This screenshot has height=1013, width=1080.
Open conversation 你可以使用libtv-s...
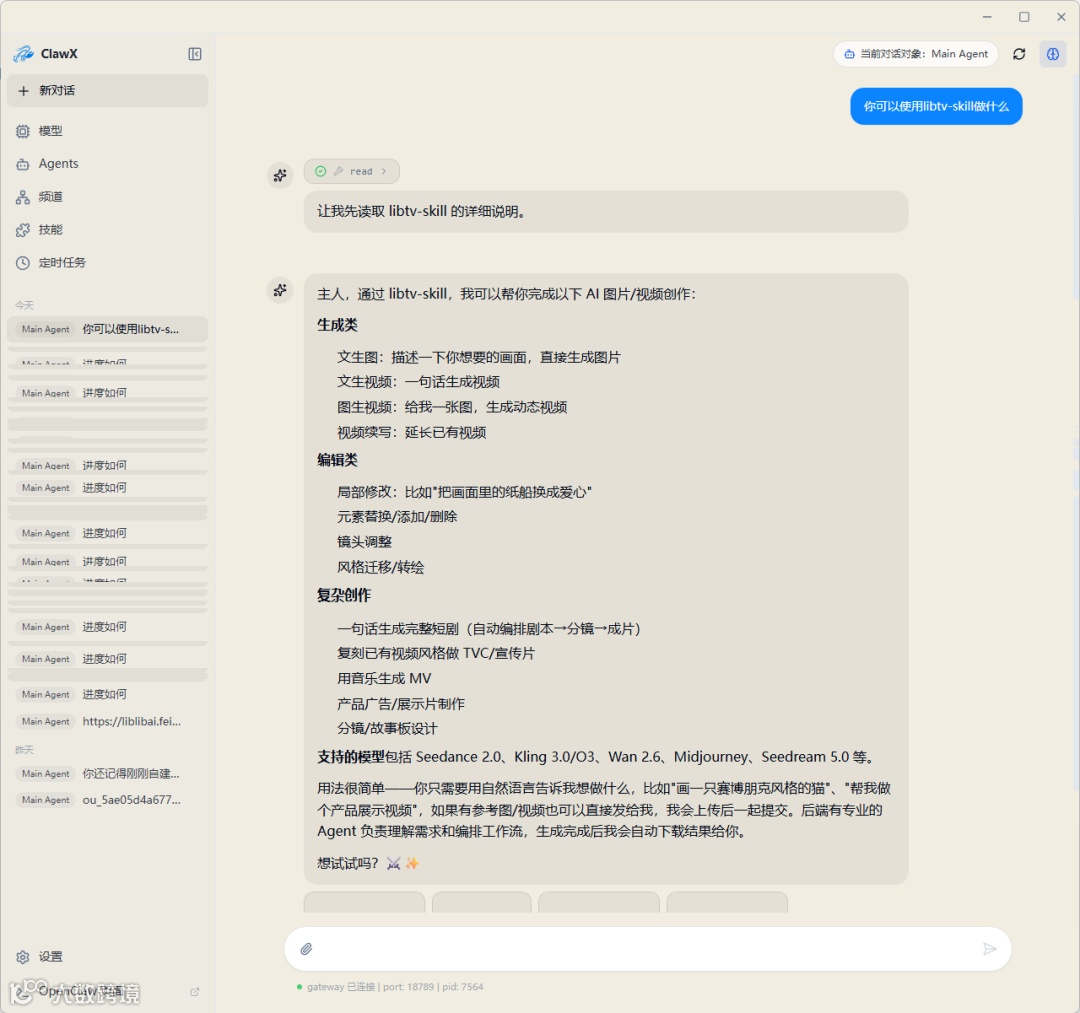107,329
